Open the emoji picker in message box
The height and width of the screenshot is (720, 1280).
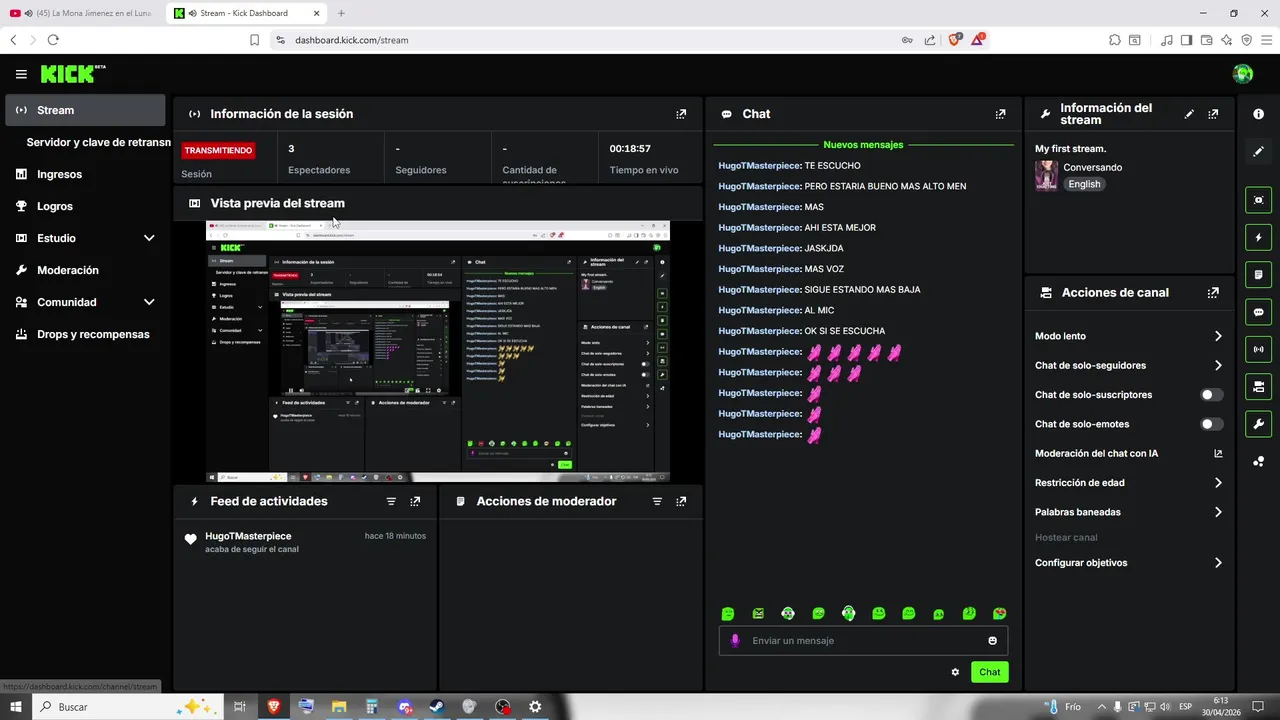(993, 641)
